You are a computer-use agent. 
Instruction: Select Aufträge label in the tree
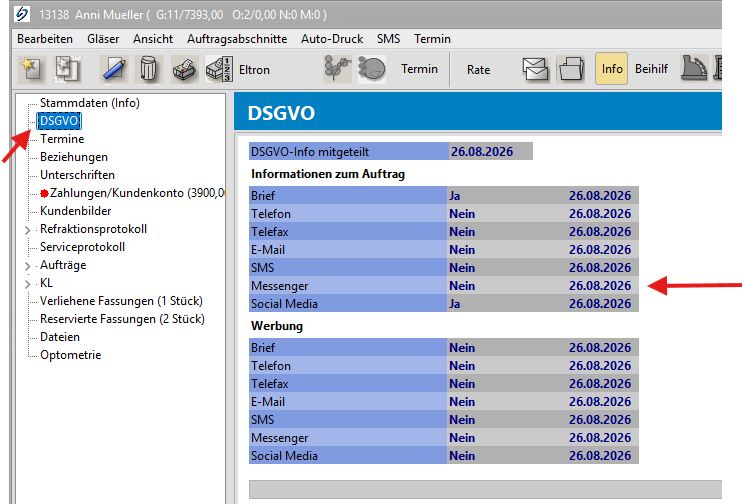[x=63, y=265]
